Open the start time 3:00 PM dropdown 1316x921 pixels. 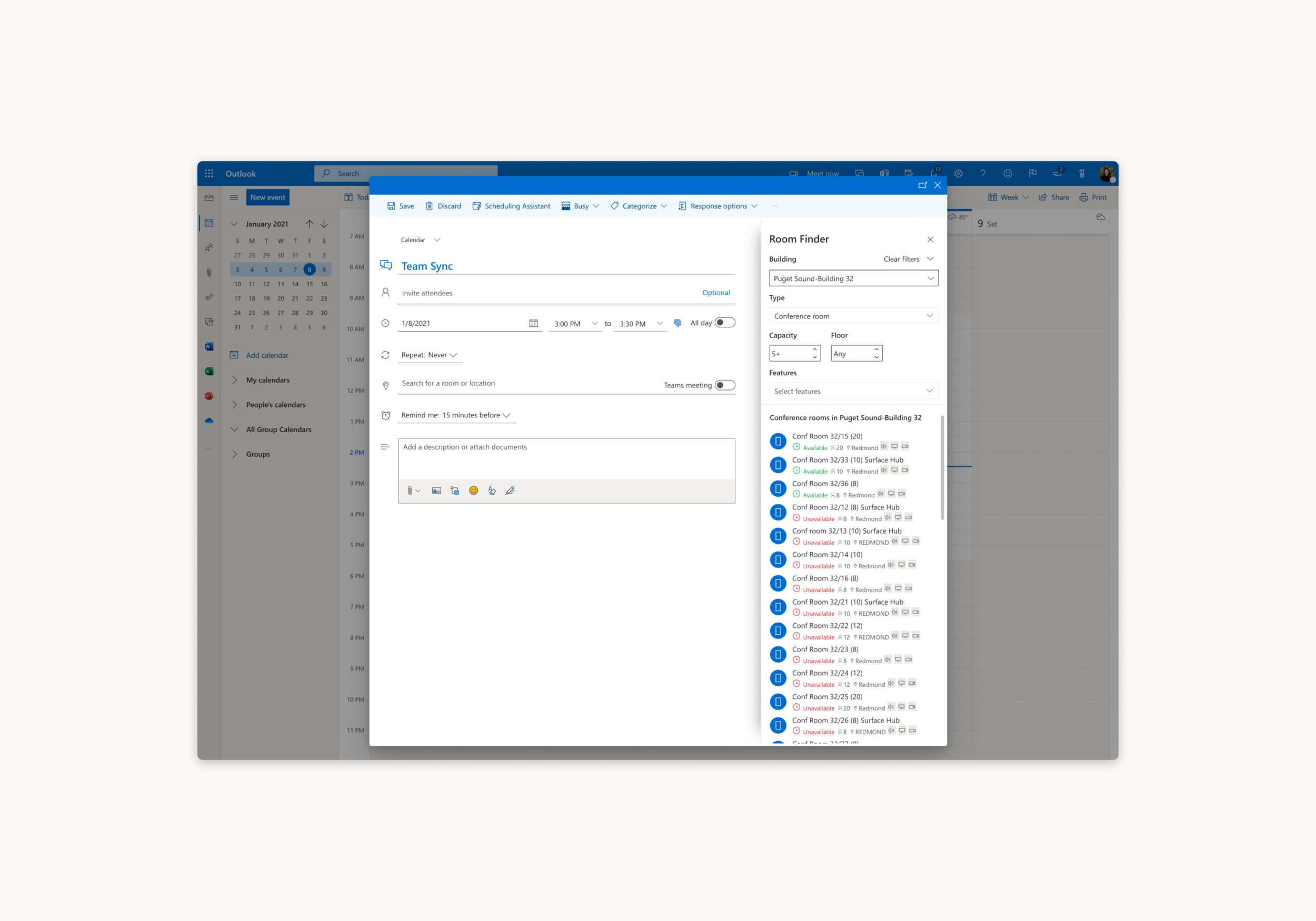point(575,324)
